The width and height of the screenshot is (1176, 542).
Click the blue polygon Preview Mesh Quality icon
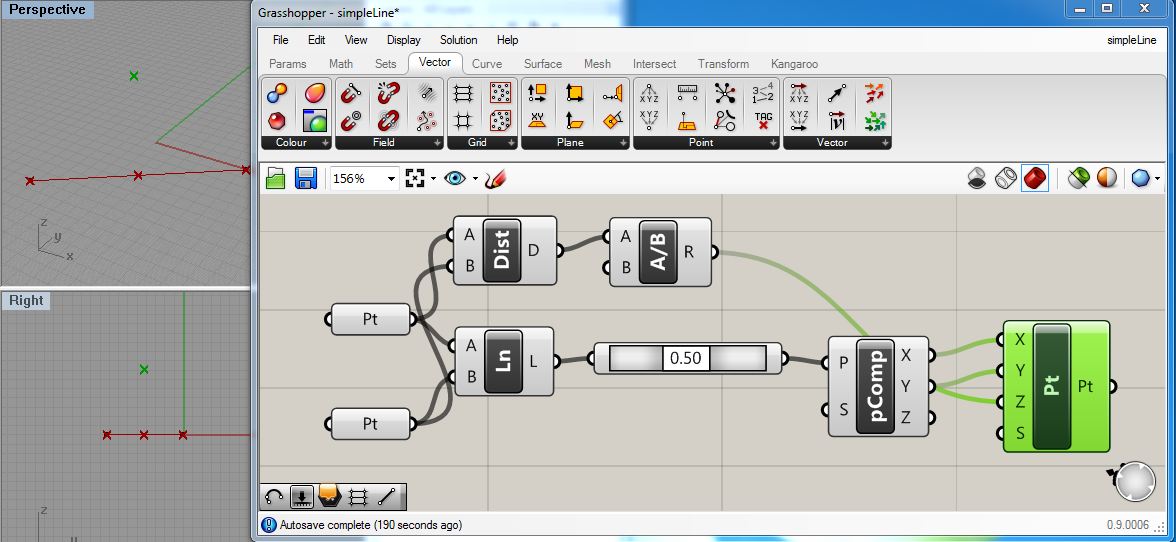click(1140, 178)
